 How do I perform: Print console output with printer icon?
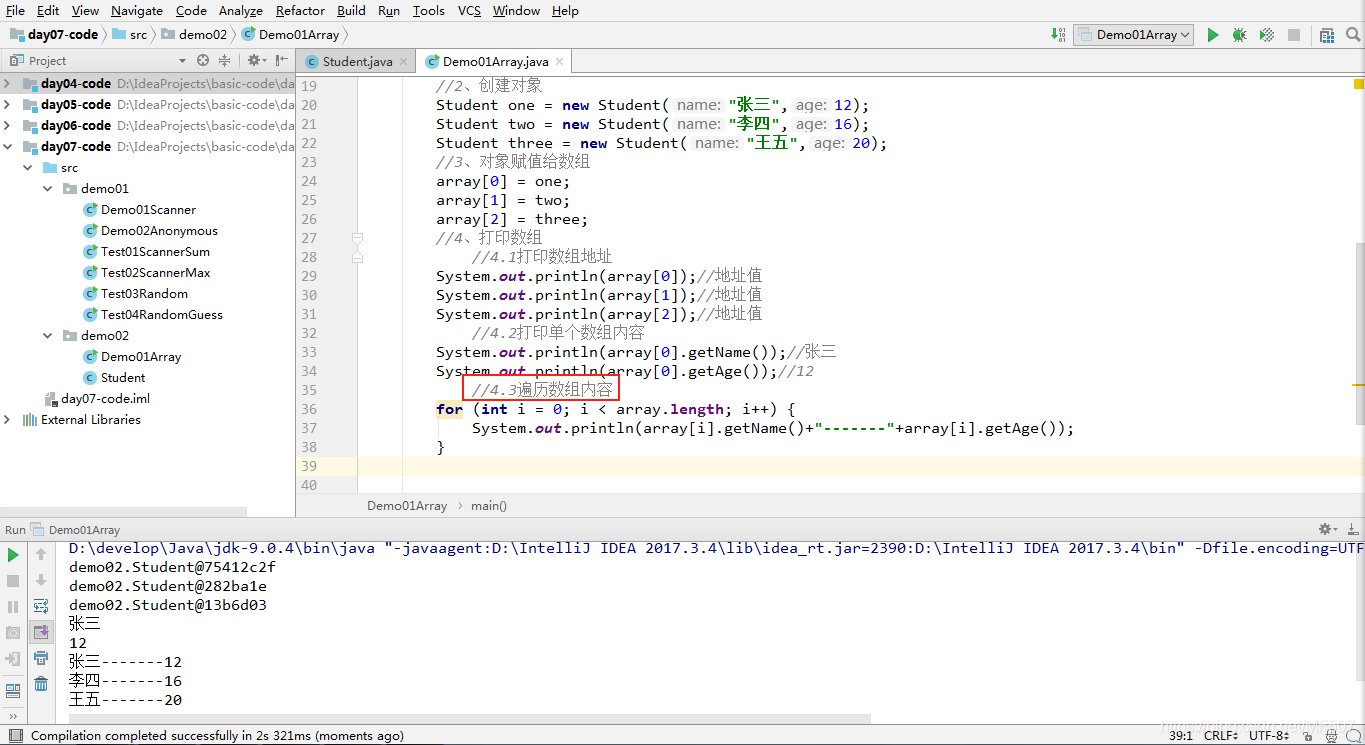click(x=41, y=658)
